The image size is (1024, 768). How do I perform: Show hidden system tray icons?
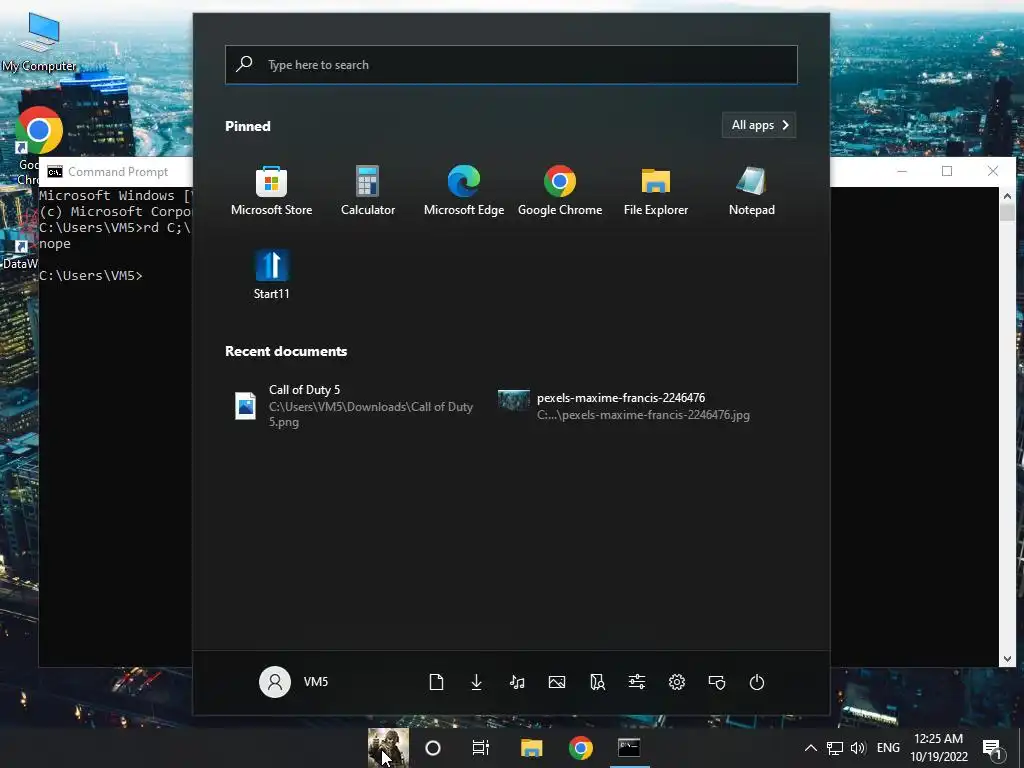(810, 748)
